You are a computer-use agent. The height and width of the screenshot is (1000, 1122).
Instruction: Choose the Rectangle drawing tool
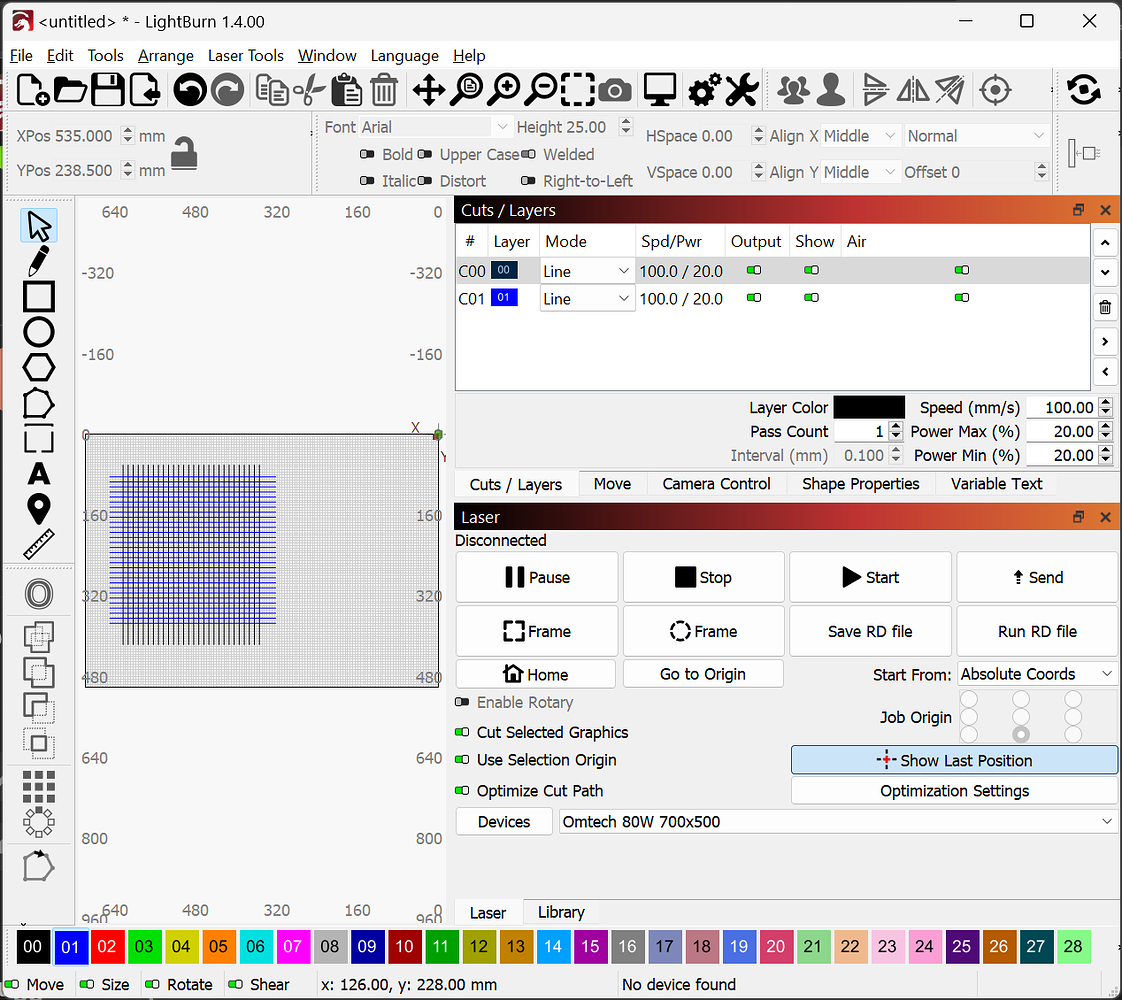[x=38, y=297]
